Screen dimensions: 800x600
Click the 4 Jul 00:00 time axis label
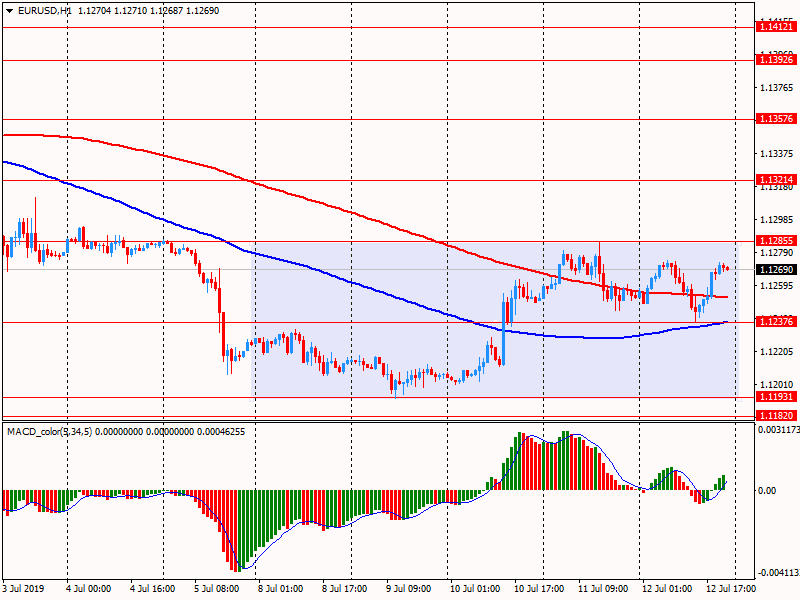pos(89,588)
